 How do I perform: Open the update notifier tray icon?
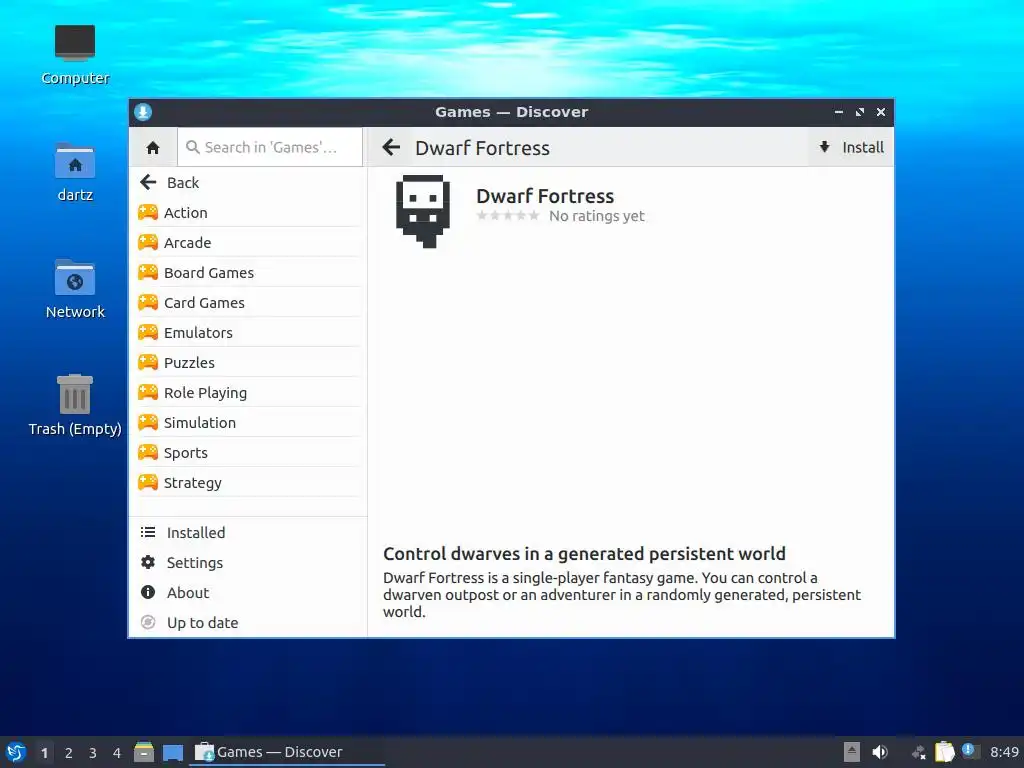tap(968, 750)
